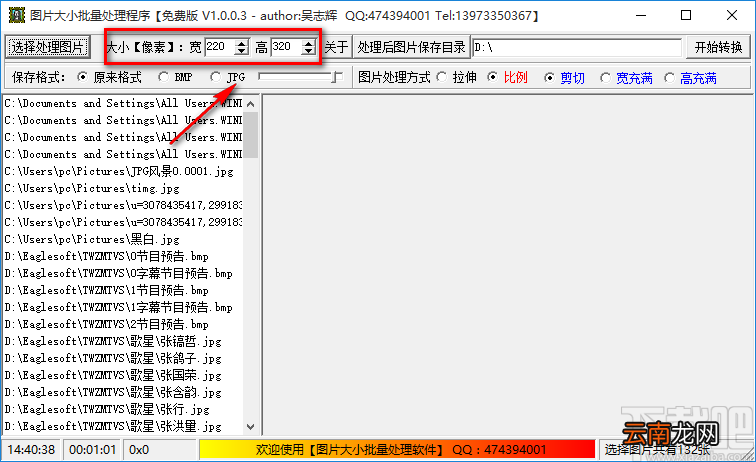Click status bar clock 14:40:38
Viewport: 756px width, 462px height.
click(31, 449)
